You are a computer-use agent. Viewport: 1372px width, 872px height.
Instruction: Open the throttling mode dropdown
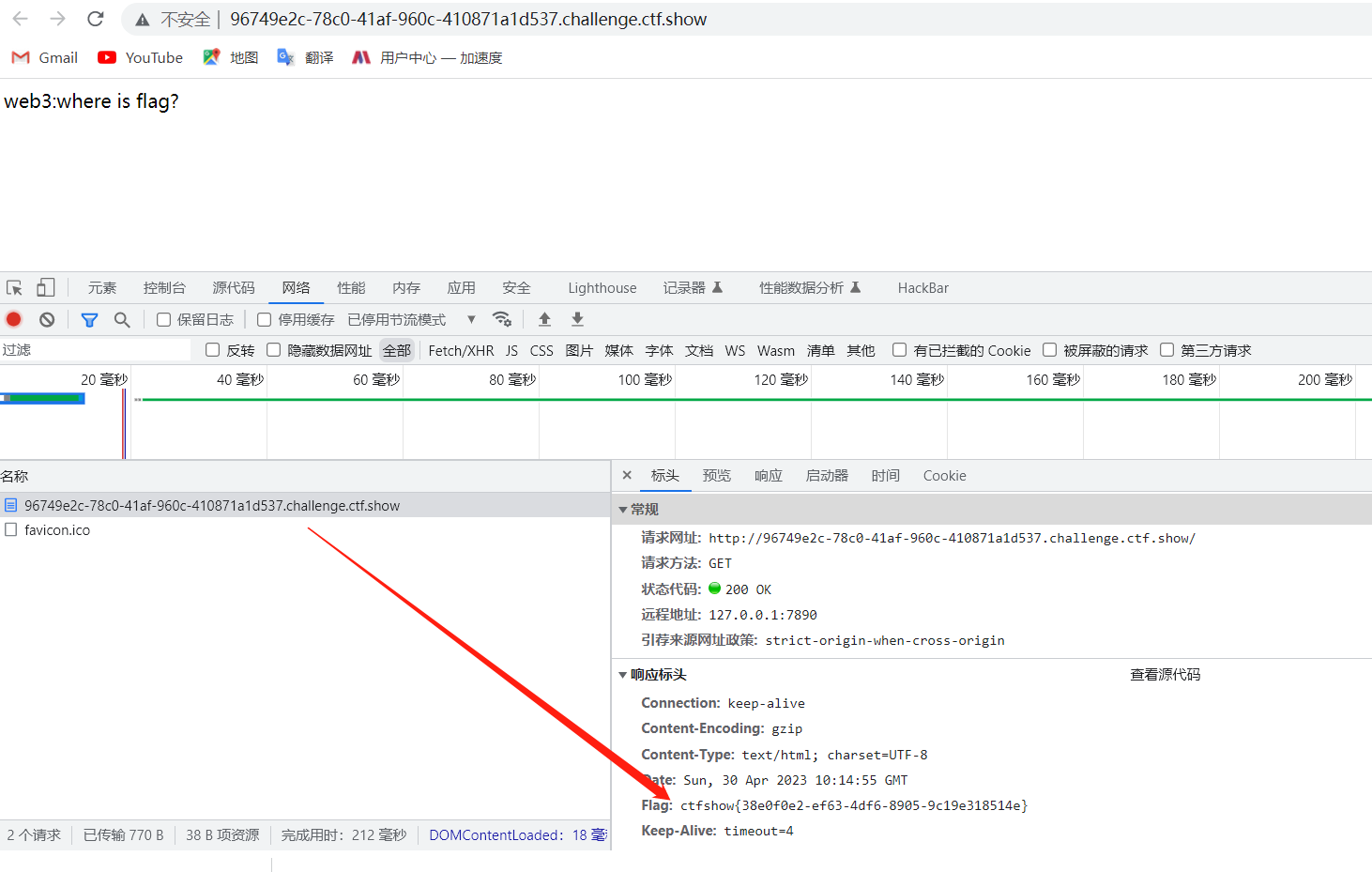[x=471, y=320]
